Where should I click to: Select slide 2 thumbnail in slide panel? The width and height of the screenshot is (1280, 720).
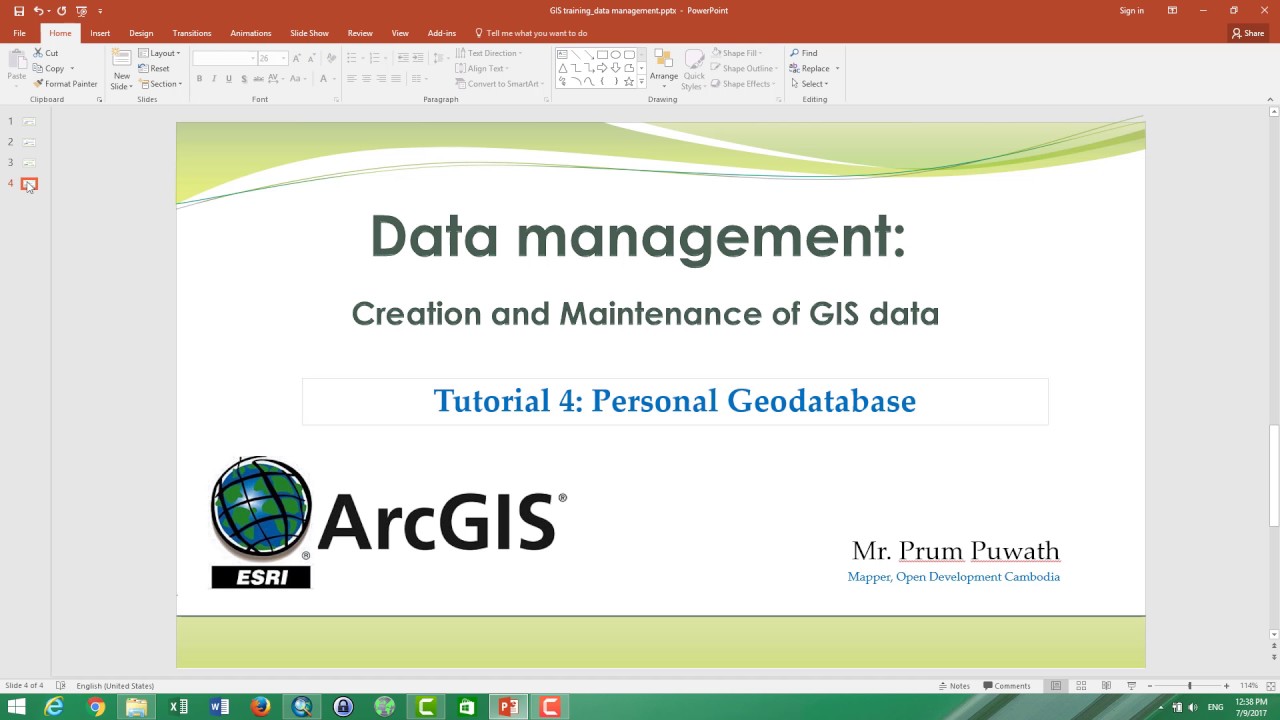29,142
